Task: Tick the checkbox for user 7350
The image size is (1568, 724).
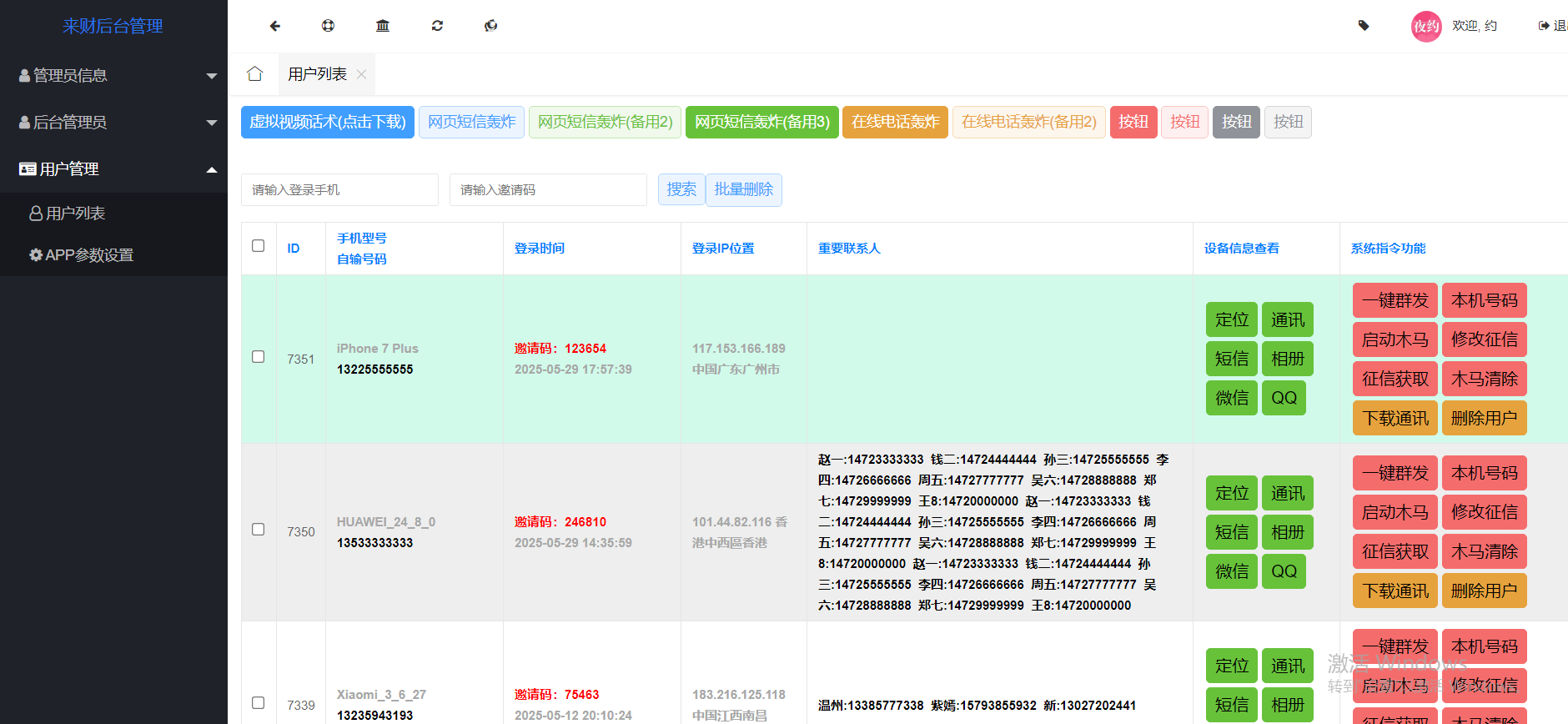Action: (259, 530)
